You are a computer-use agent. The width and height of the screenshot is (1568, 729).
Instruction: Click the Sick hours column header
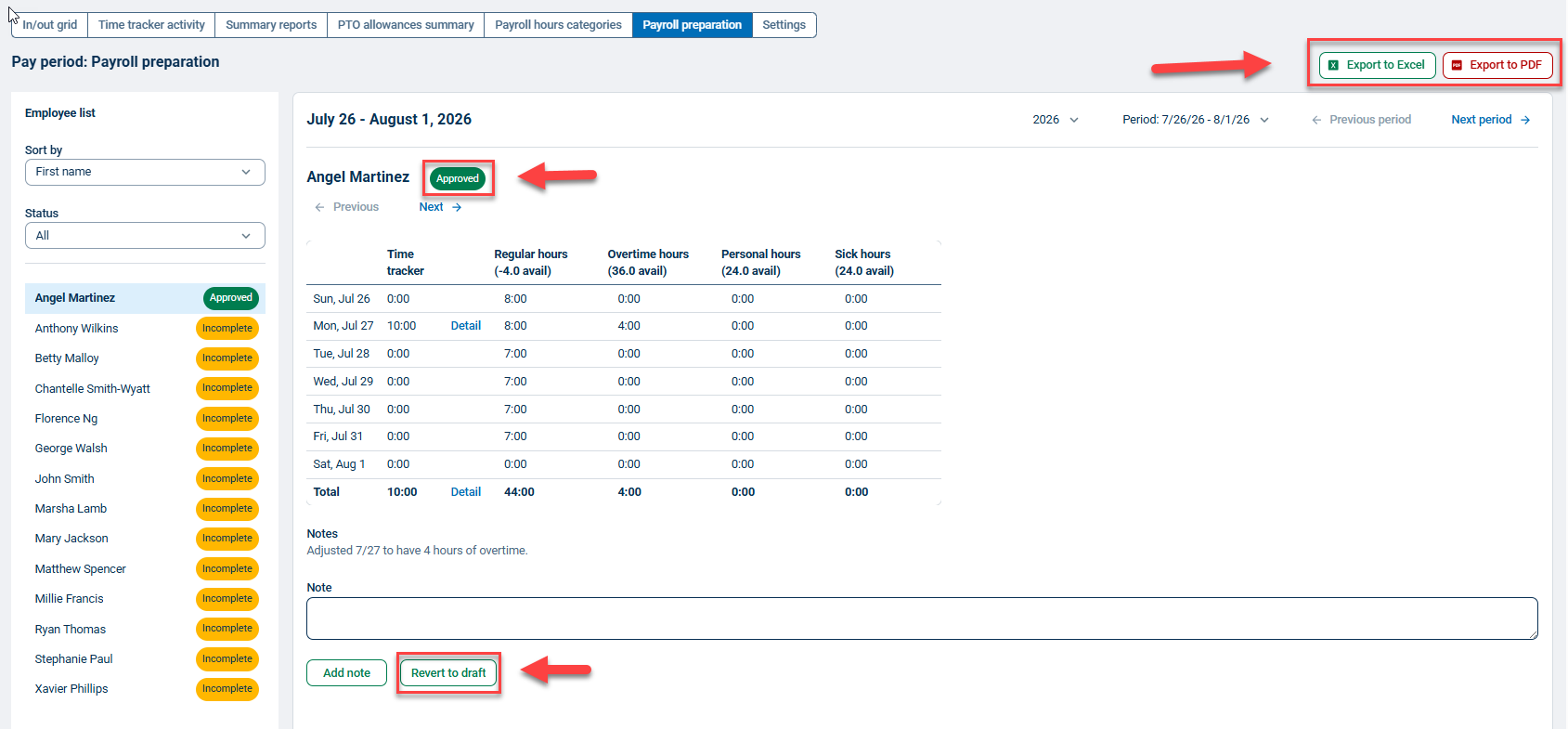coord(864,263)
